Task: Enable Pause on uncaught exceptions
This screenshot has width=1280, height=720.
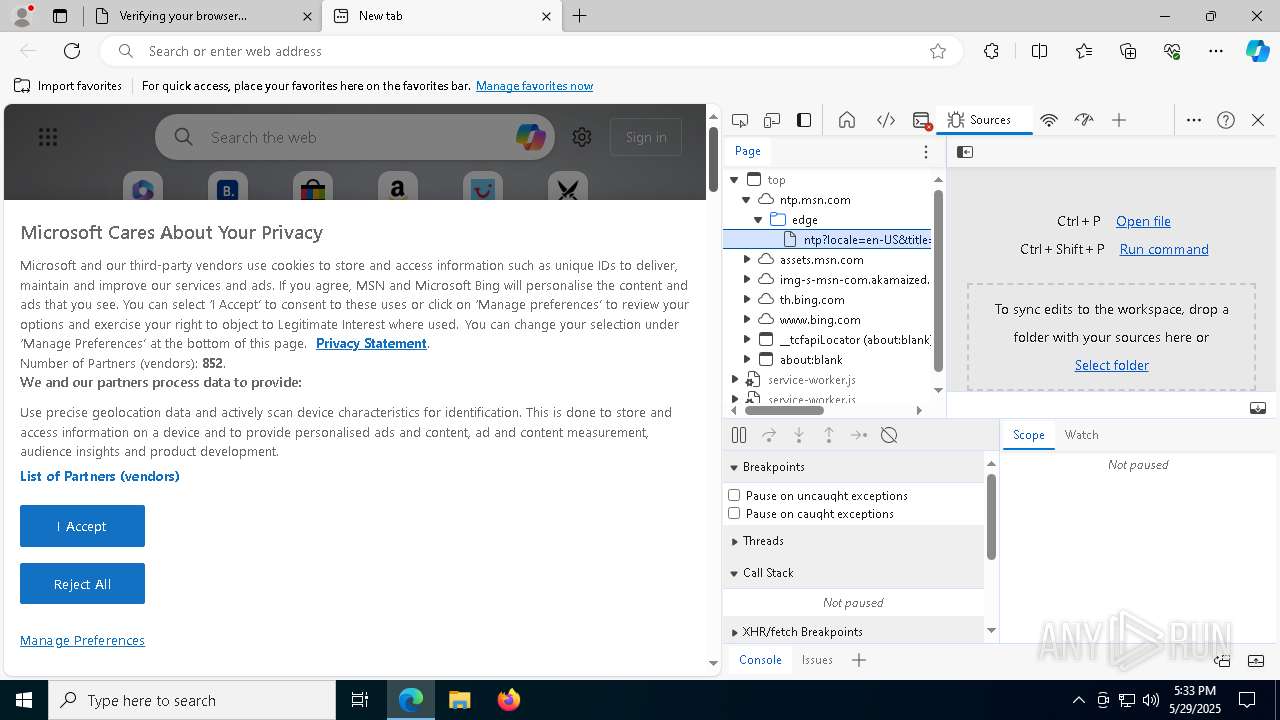Action: [x=734, y=495]
